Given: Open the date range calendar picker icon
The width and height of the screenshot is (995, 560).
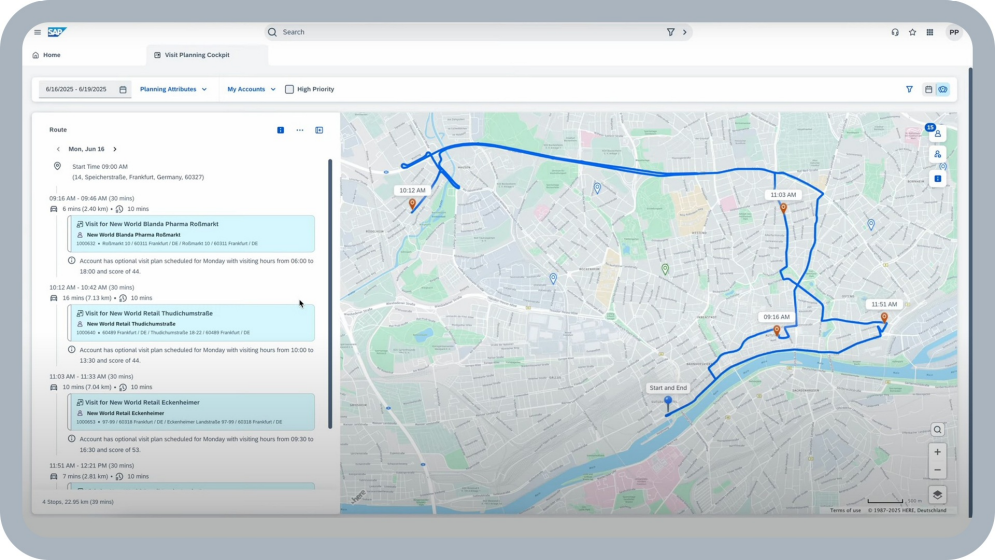Looking at the screenshot, I should pos(123,90).
